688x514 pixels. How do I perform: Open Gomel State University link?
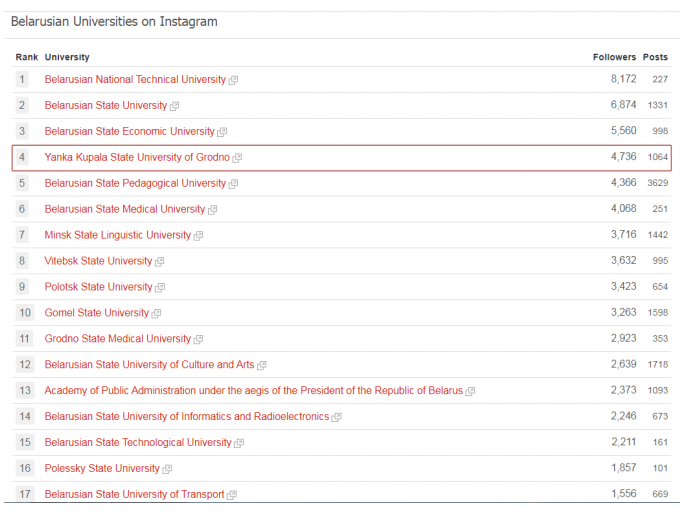click(97, 313)
